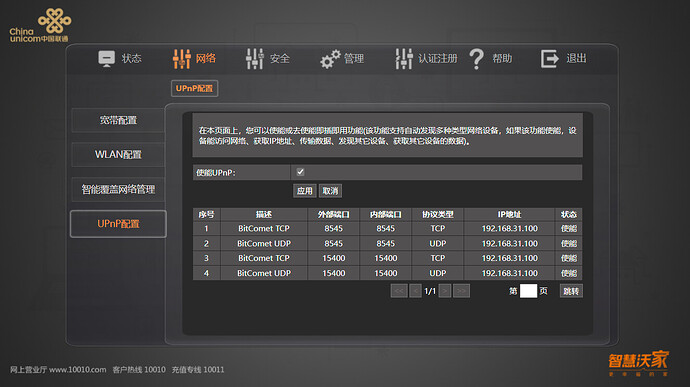This screenshot has width=690, height=387.
Task: Click the China Unicom logo
Action: tap(40, 26)
